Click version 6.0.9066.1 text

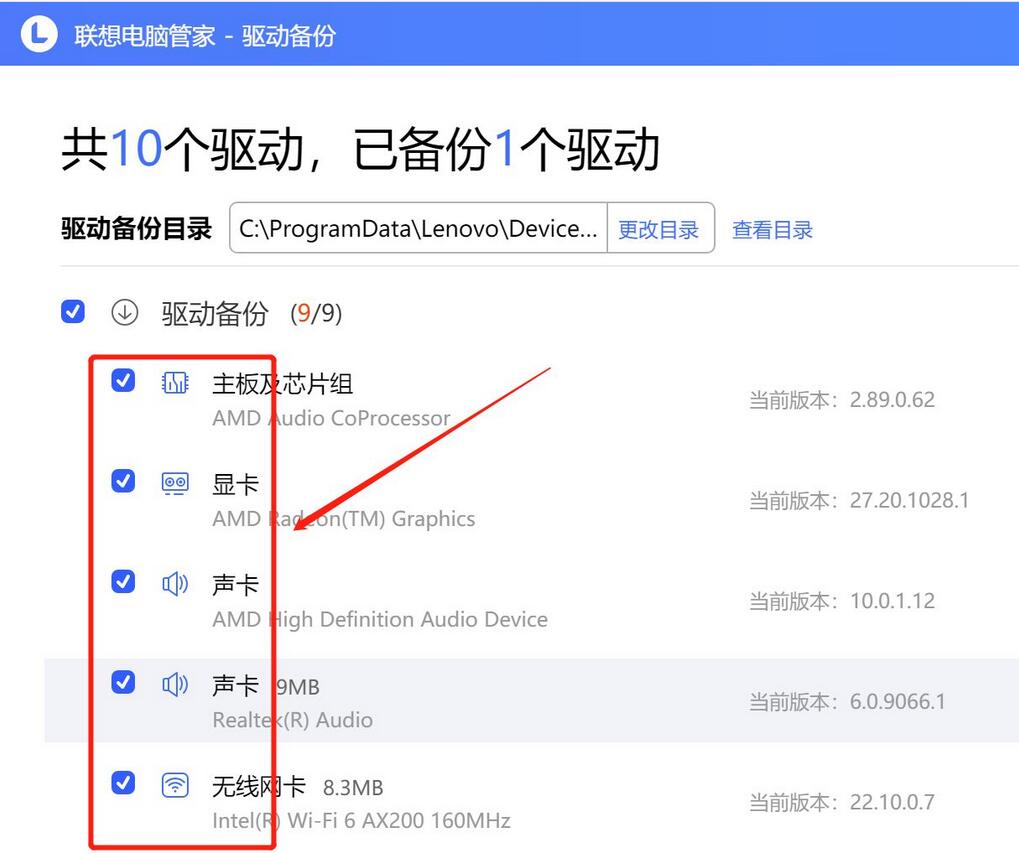pyautogui.click(x=897, y=701)
